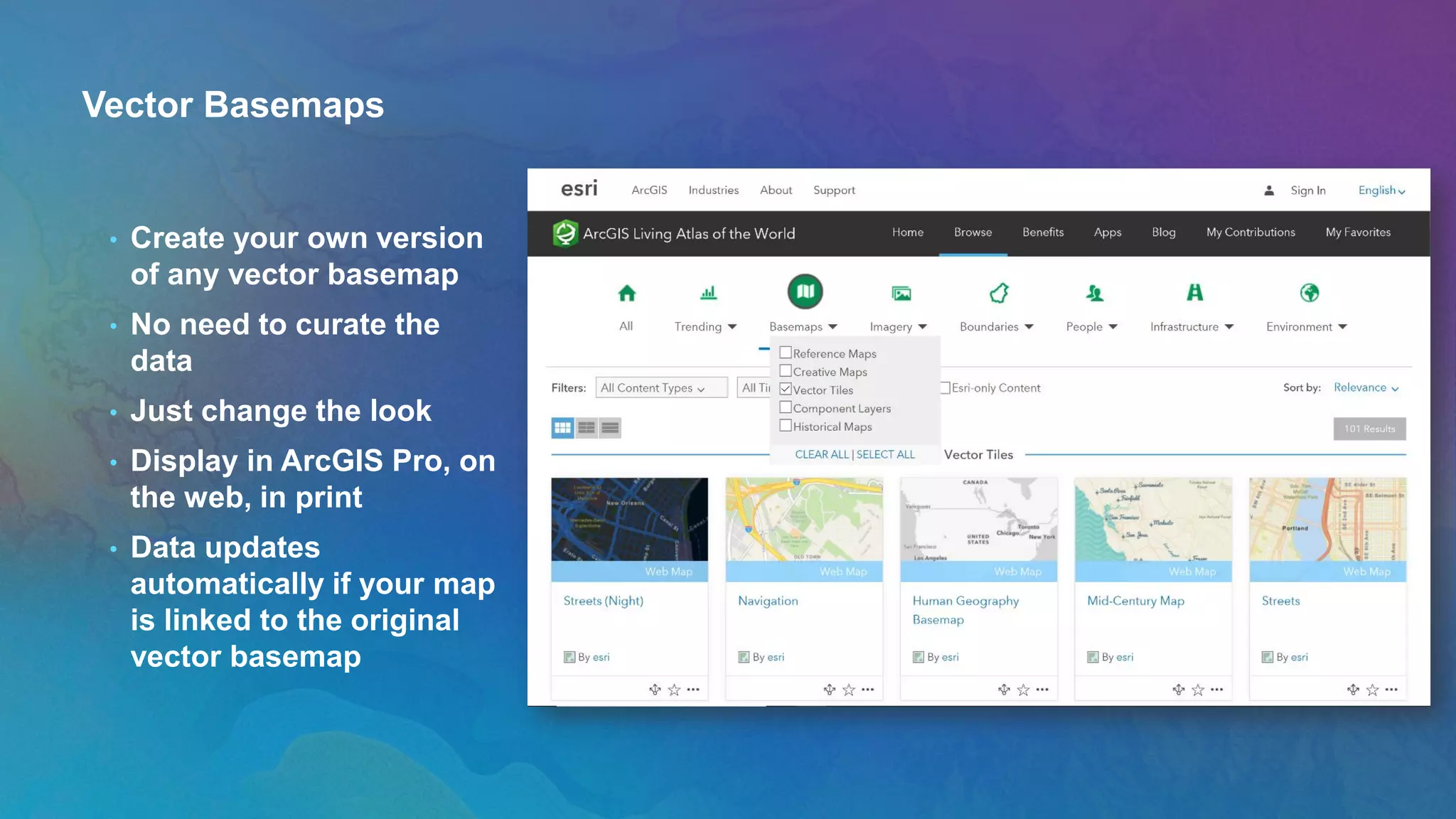This screenshot has height=819, width=1456.
Task: Click the Sign In link
Action: [1308, 191]
